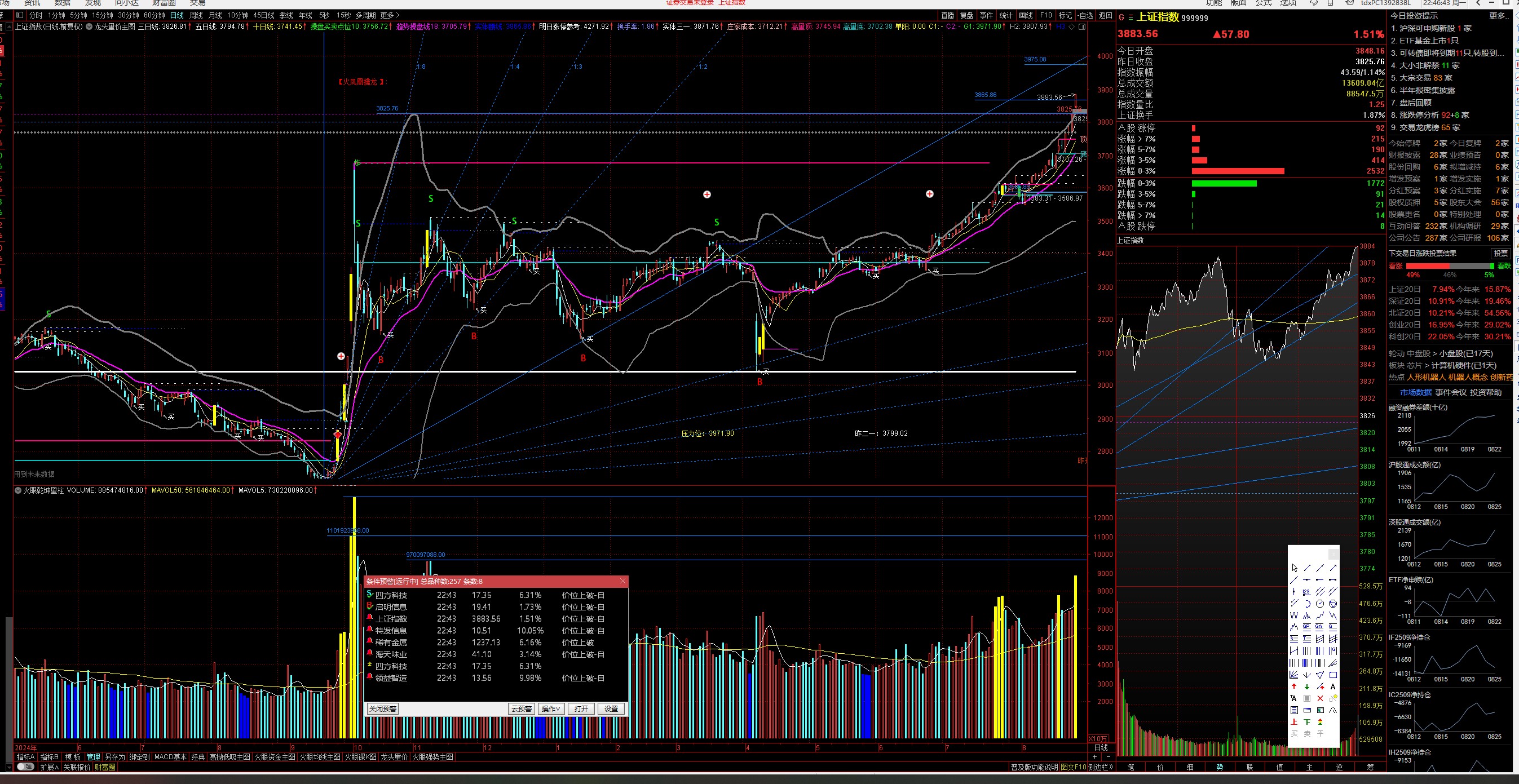Select the rectangle drawing tool
The image size is (1519, 784).
[1334, 675]
